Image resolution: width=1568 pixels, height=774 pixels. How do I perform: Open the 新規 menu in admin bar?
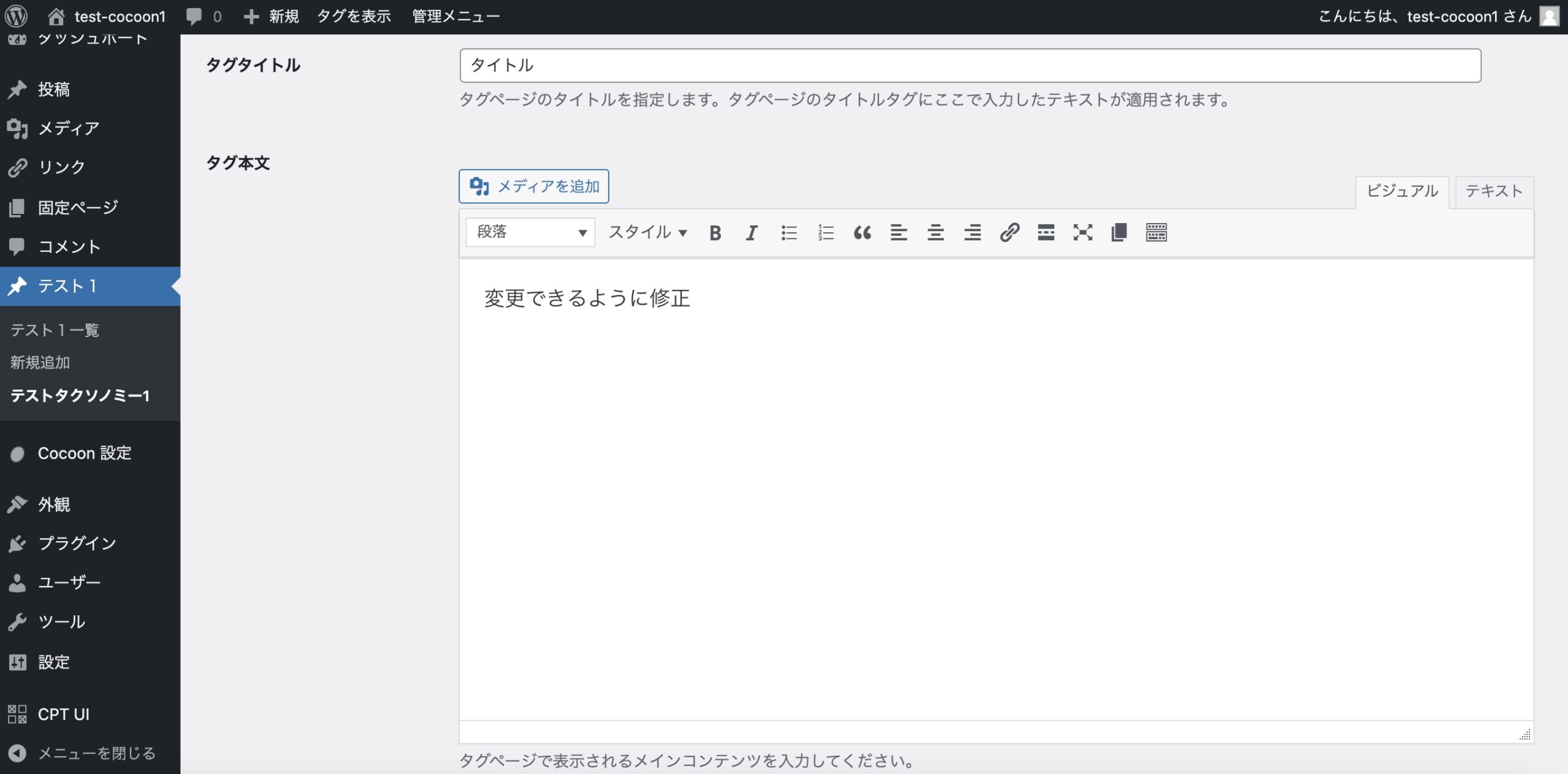click(271, 17)
